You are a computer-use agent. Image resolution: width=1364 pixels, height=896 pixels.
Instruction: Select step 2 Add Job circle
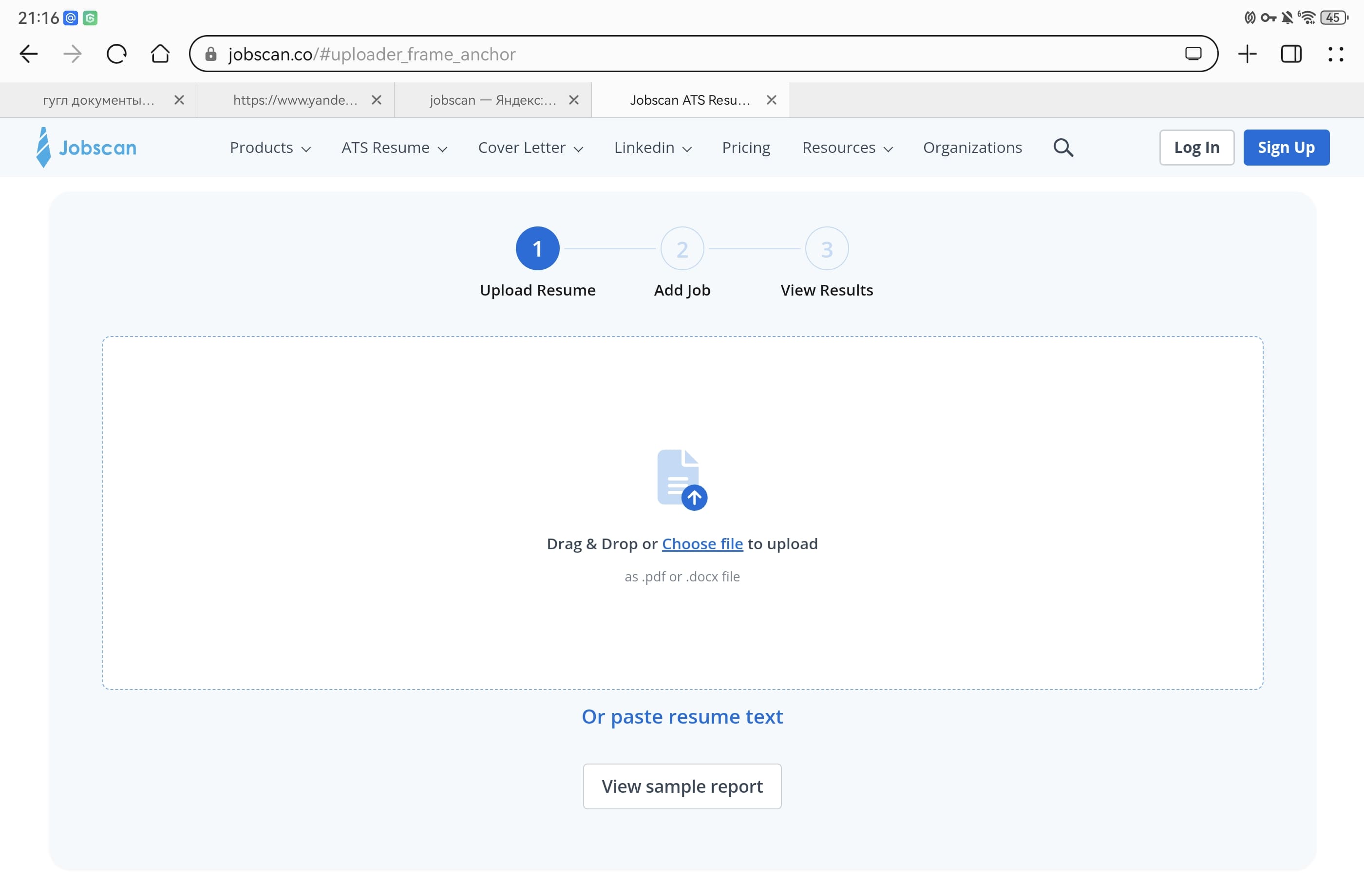click(x=682, y=249)
